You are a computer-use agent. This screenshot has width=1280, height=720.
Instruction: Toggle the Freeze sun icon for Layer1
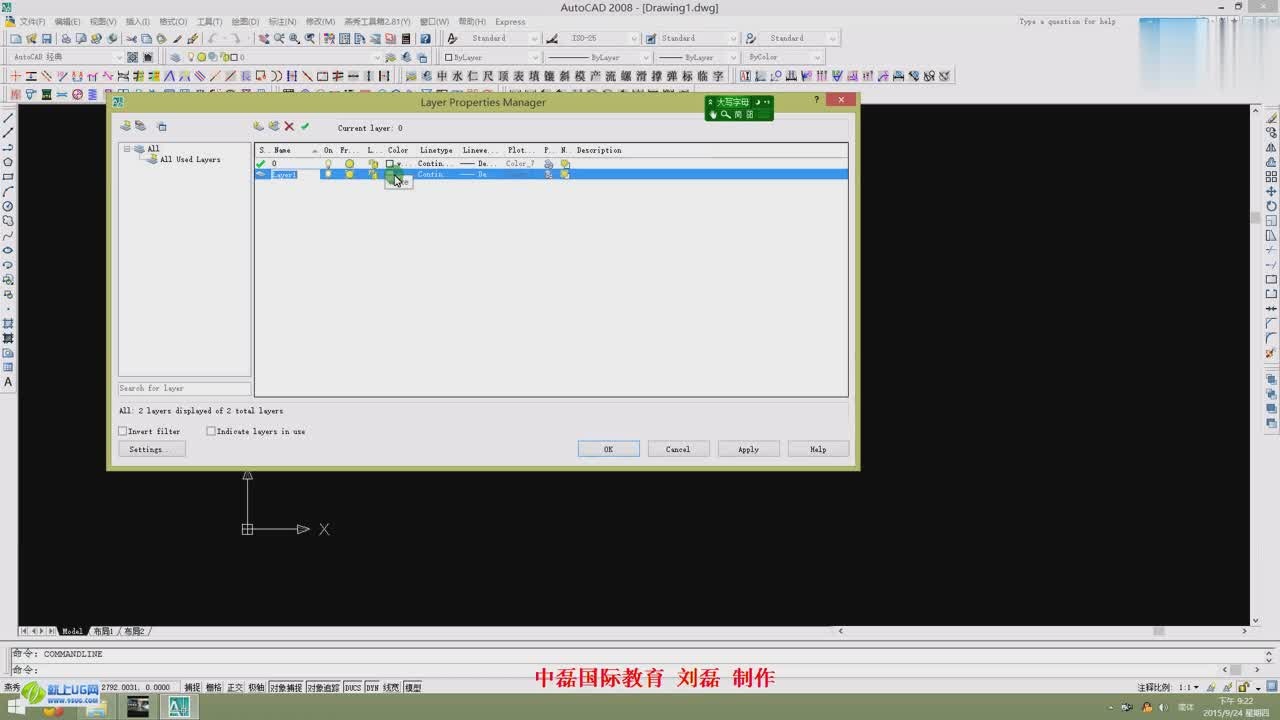point(349,174)
